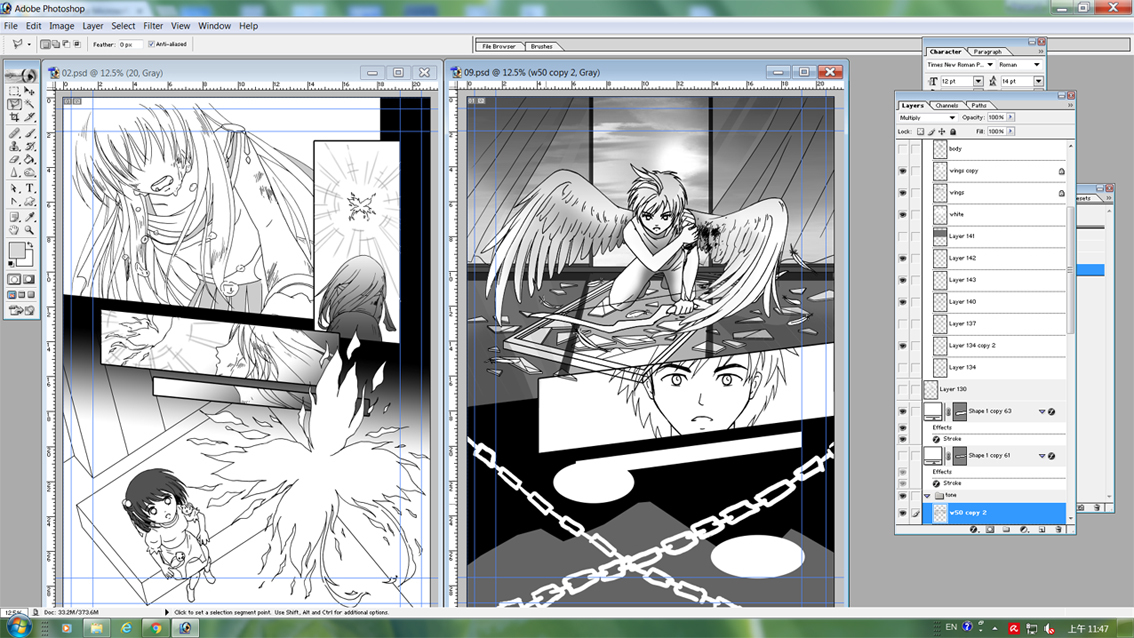The height and width of the screenshot is (638, 1134).
Task: Open the Windows Start menu
Action: point(18,627)
